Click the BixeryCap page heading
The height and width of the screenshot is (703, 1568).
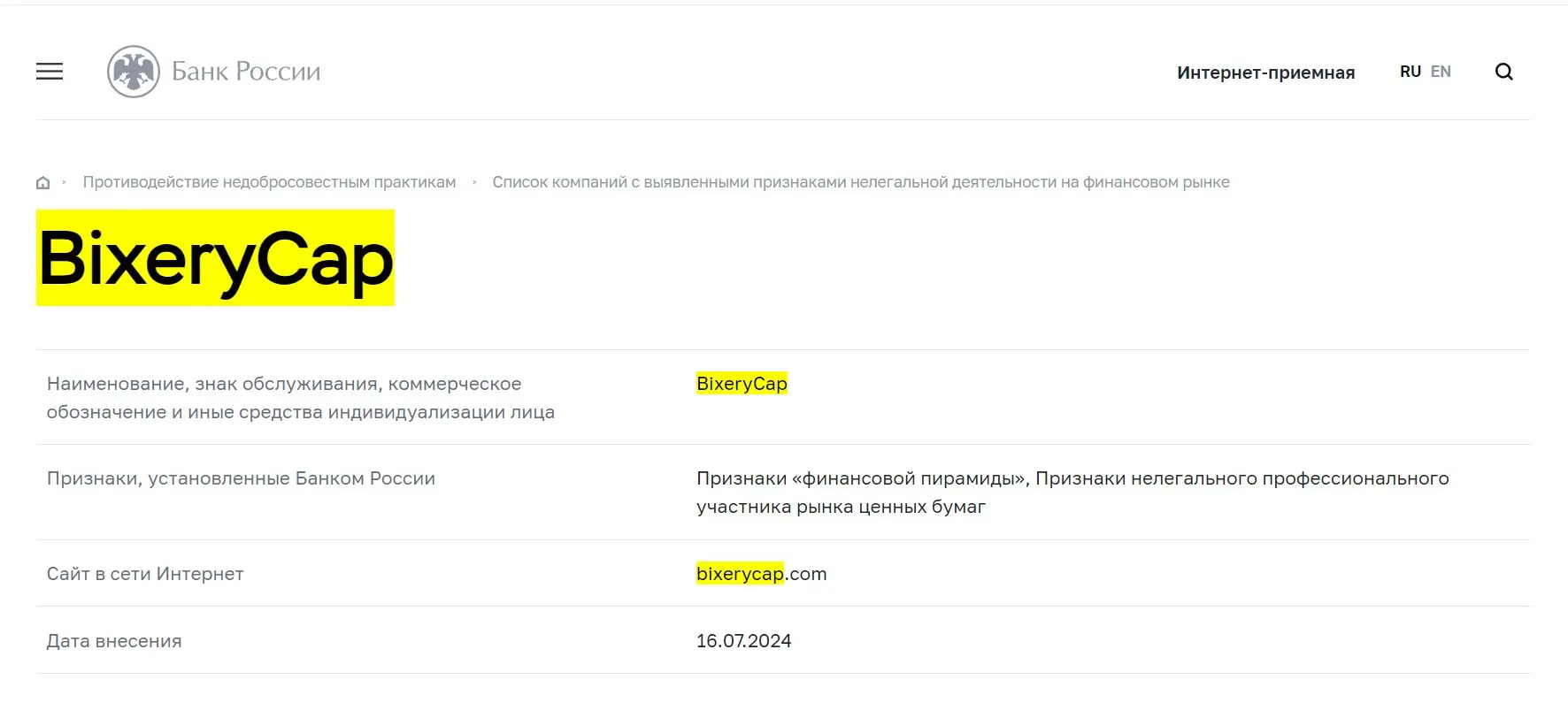click(215, 257)
